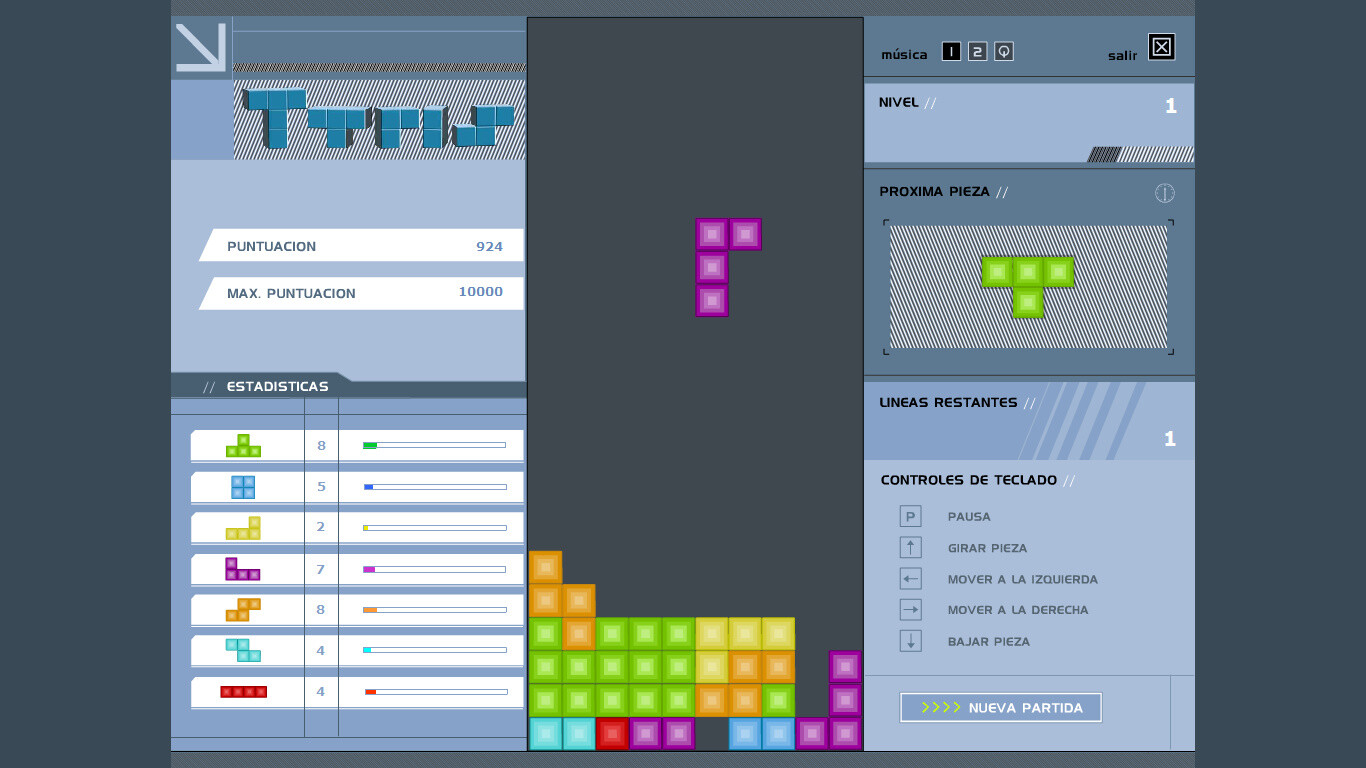Click the red line piece count 4
1366x768 pixels.
321,691
